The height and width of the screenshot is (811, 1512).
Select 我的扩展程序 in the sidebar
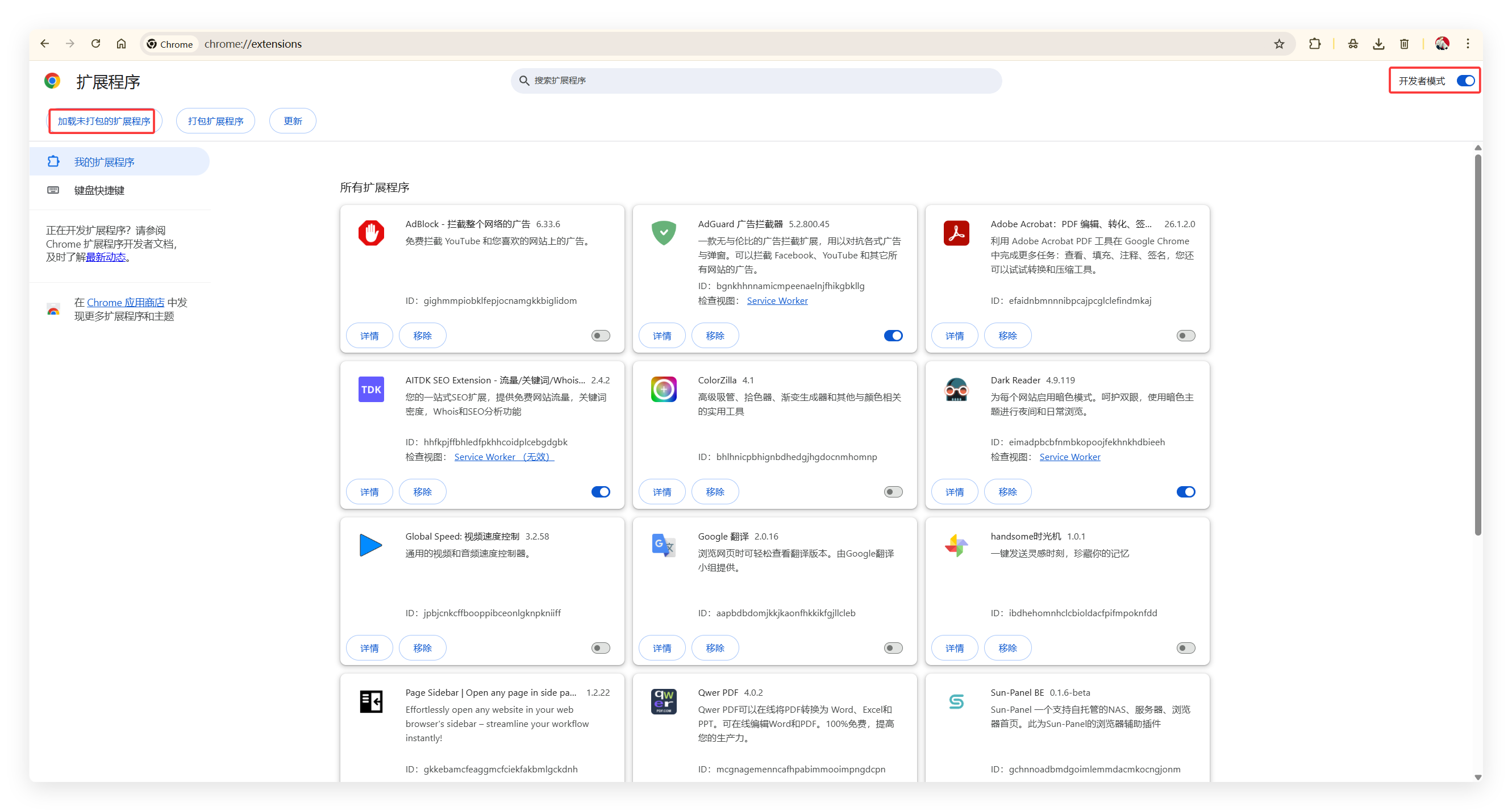point(119,161)
